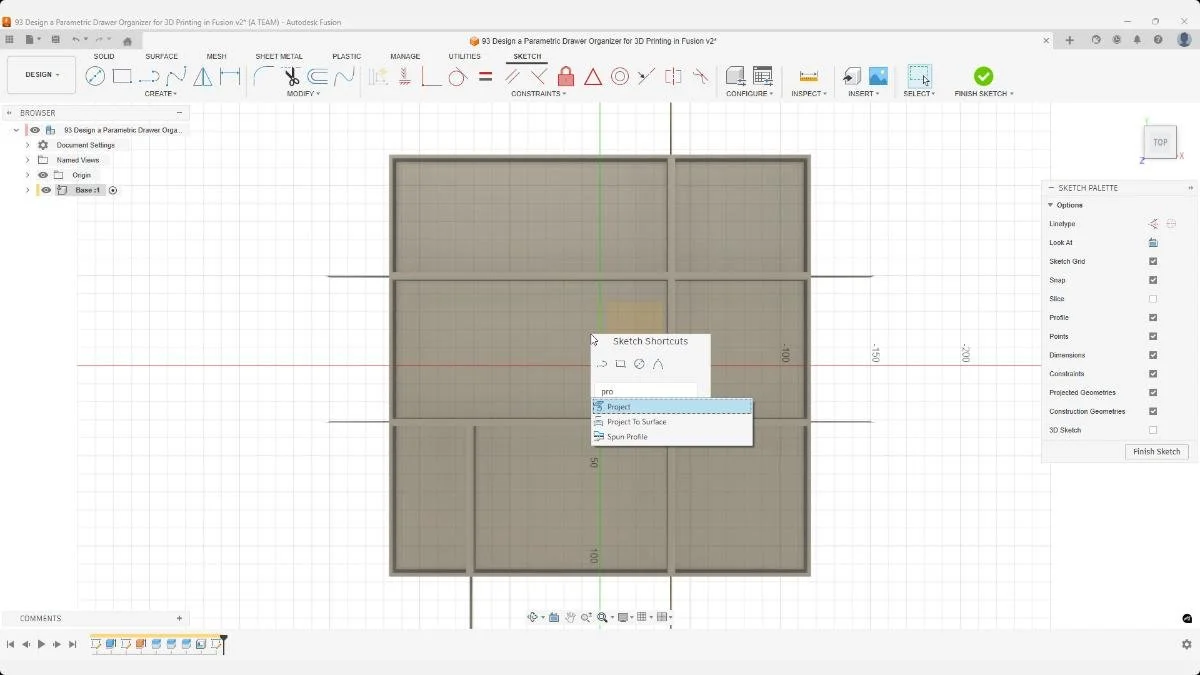Screen dimensions: 1200x675
Task: Choose Project To Surface from shortcuts list
Action: click(x=636, y=421)
